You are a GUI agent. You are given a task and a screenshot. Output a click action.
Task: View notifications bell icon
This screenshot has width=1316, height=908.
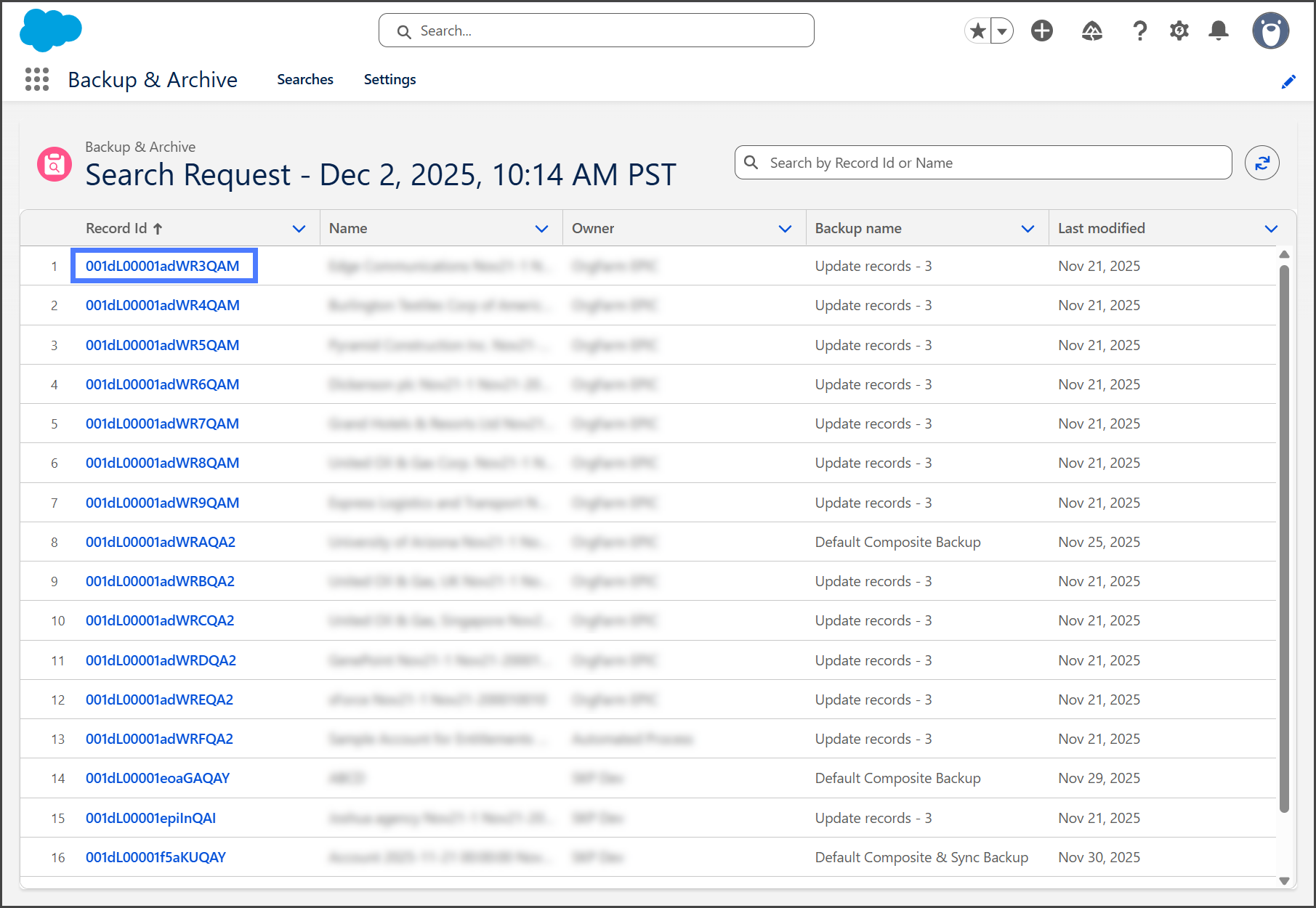[x=1218, y=31]
